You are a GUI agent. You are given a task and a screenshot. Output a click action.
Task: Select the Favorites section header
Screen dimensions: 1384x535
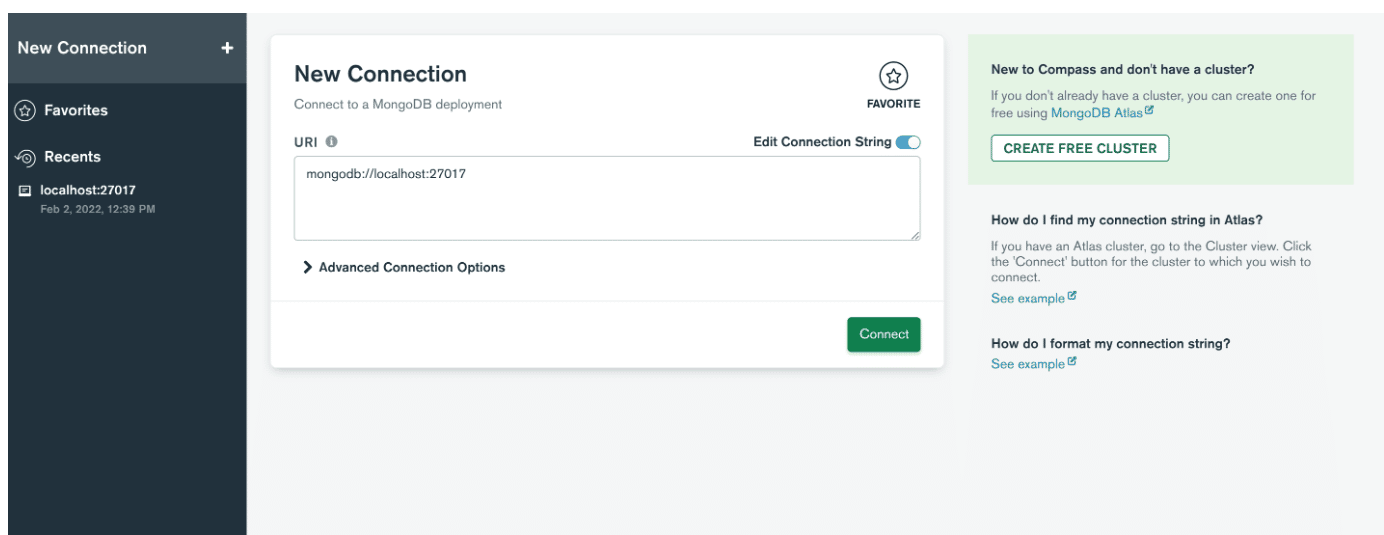[76, 110]
